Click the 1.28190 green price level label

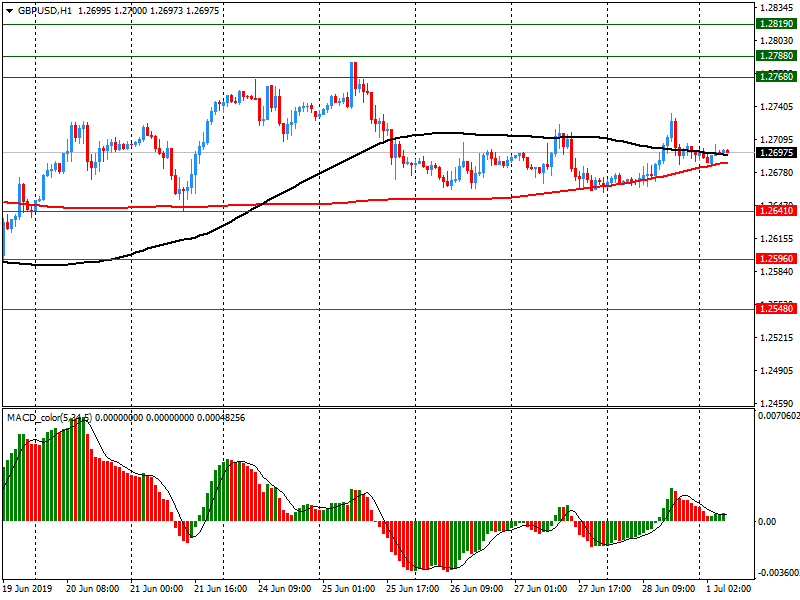tap(776, 24)
